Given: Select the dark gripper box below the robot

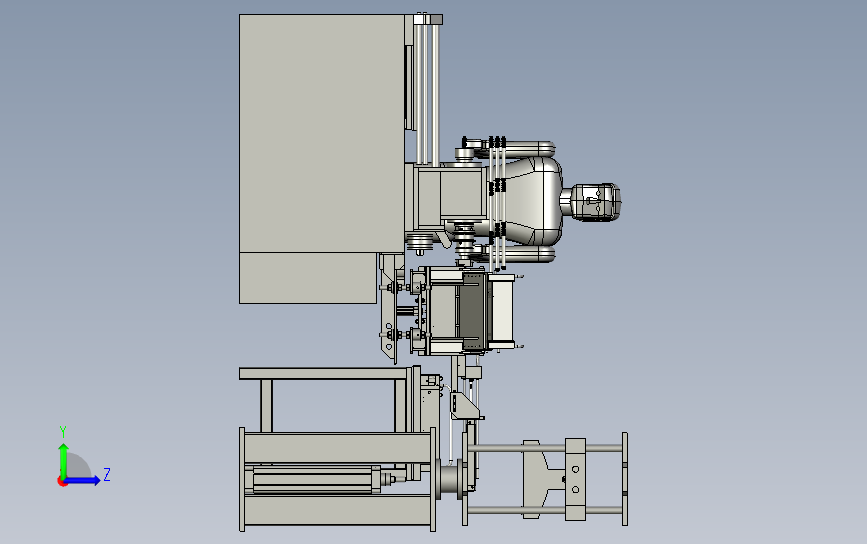Looking at the screenshot, I should (x=473, y=312).
